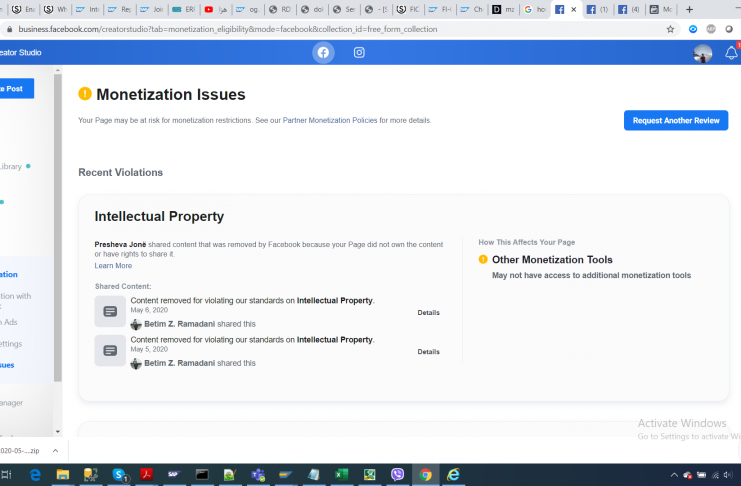This screenshot has height=486, width=741.
Task: Click the Learn More link
Action: pyautogui.click(x=113, y=265)
